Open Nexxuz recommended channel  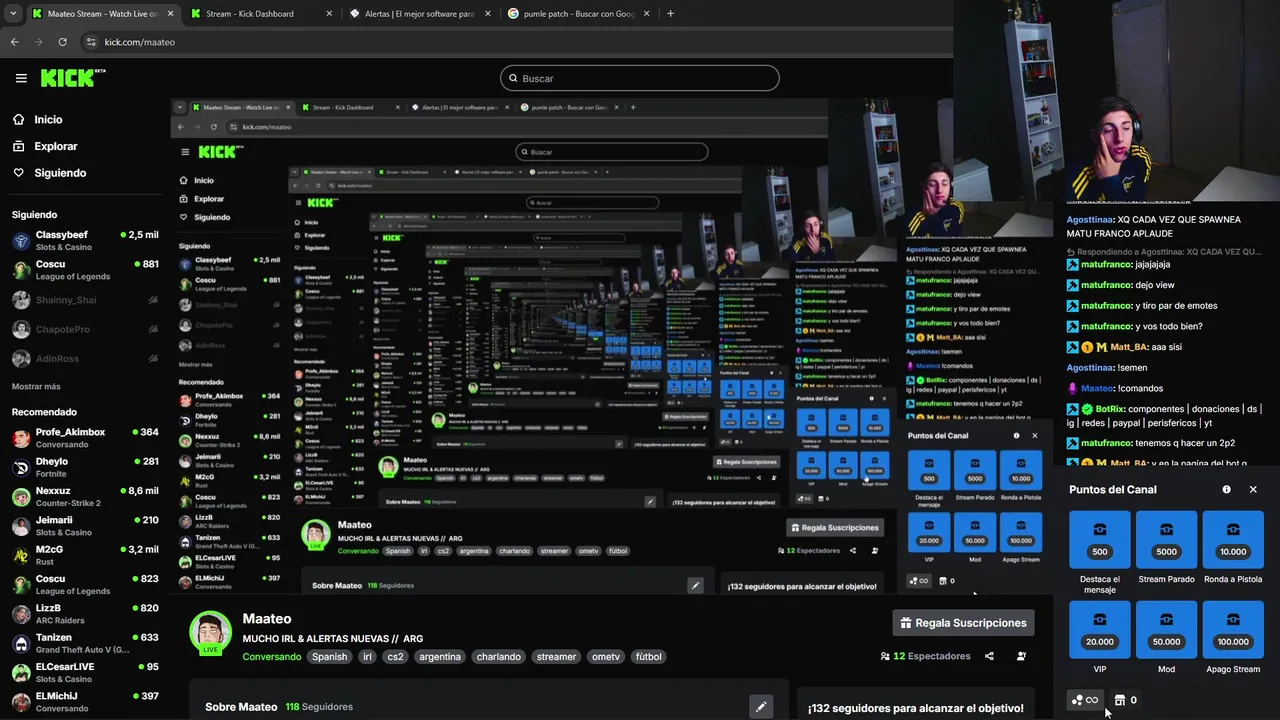coord(85,497)
